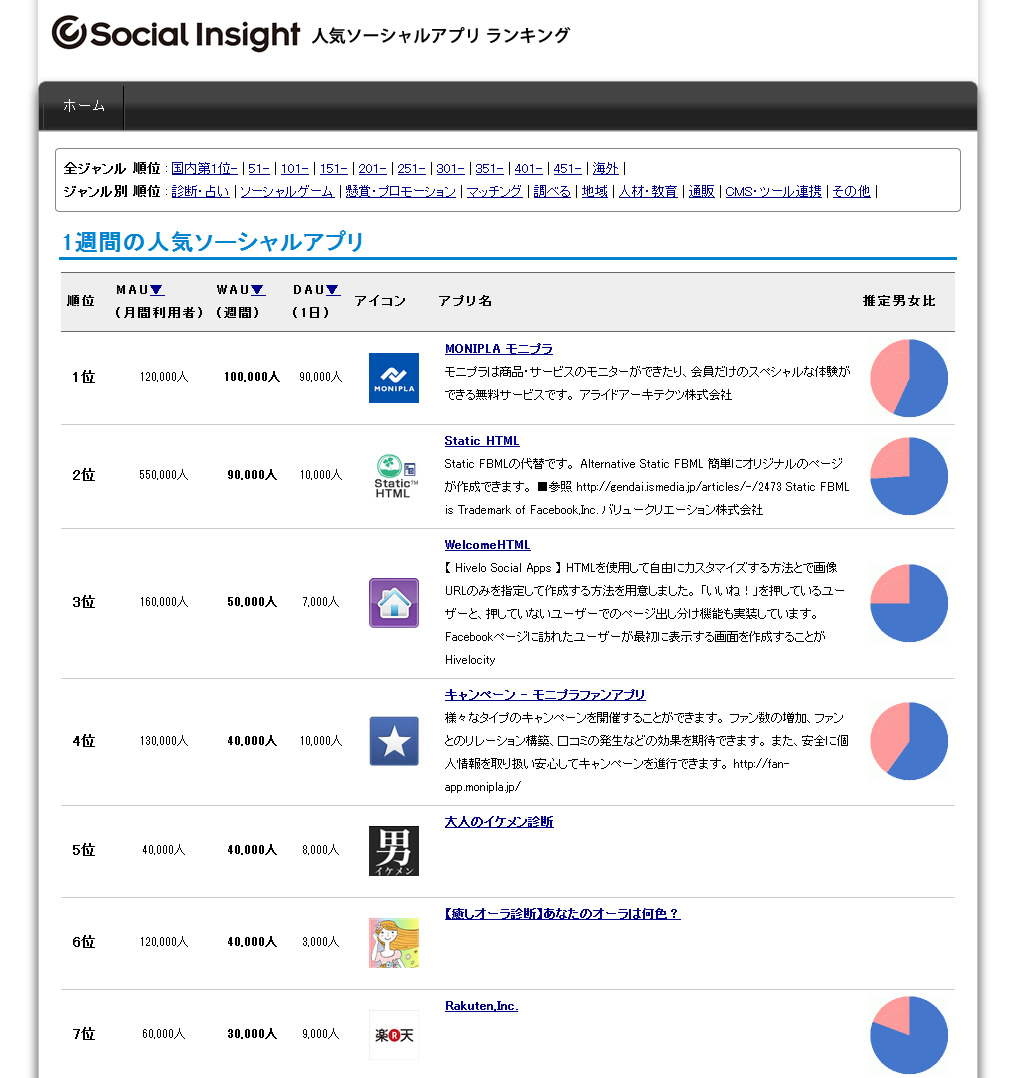Screen dimensions: 1018x1078
Task: Click the Static HTML app icon
Action: pyautogui.click(x=394, y=476)
